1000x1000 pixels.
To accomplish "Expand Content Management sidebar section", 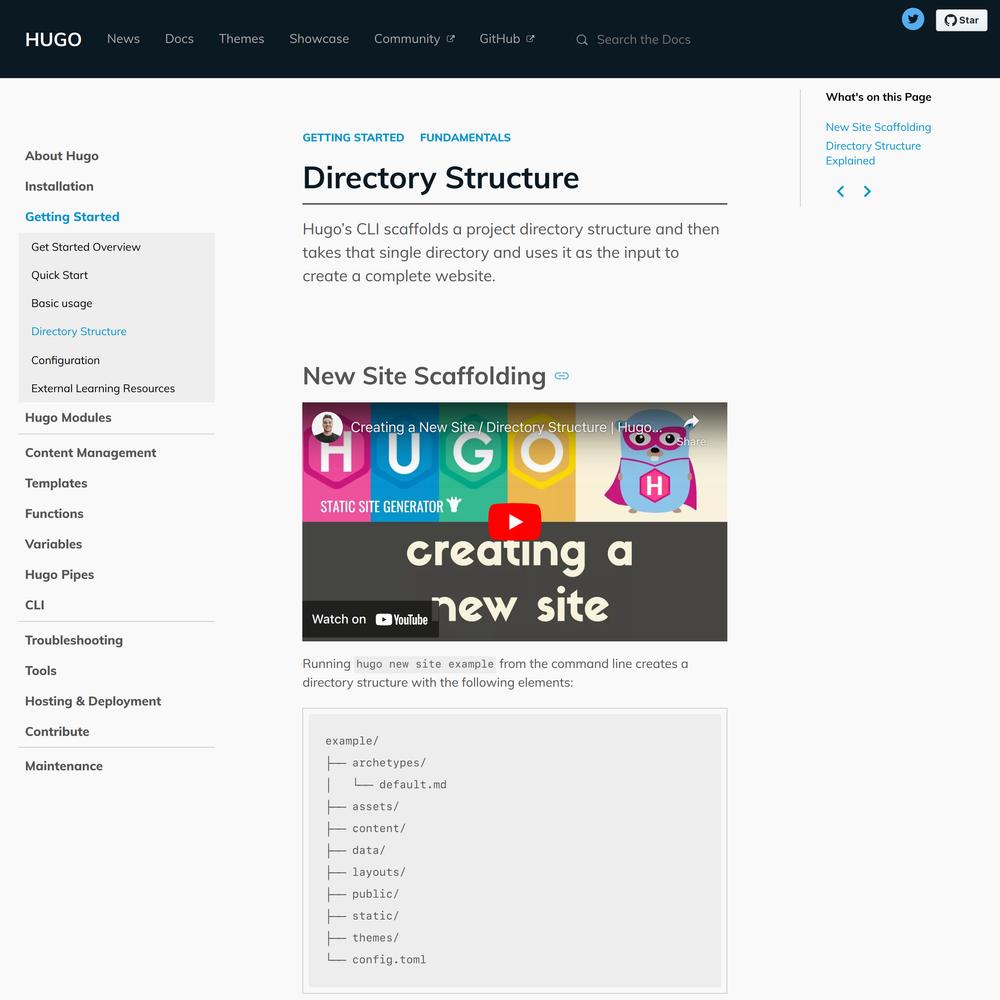I will (91, 452).
